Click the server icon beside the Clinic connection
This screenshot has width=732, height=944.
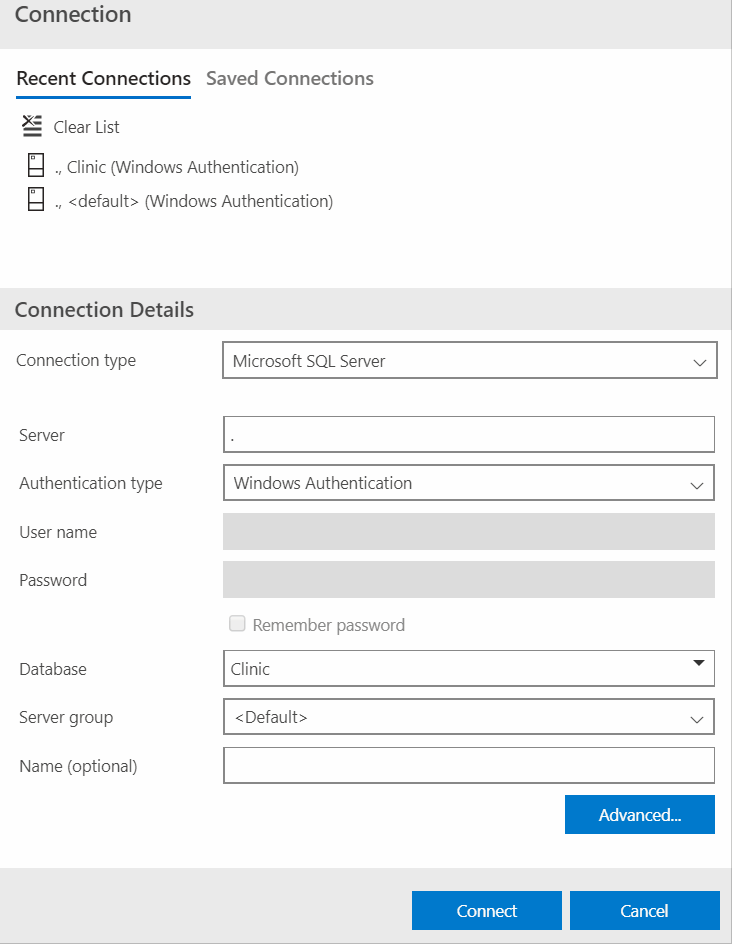[35, 164]
